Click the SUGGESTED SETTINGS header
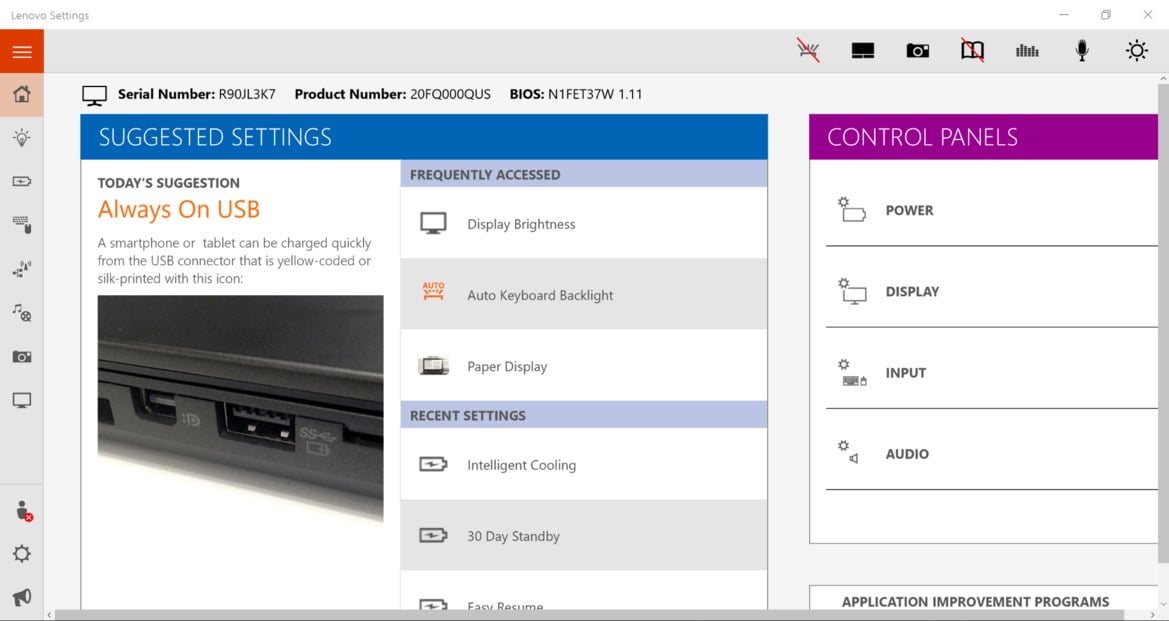This screenshot has width=1169, height=621. pyautogui.click(x=424, y=137)
